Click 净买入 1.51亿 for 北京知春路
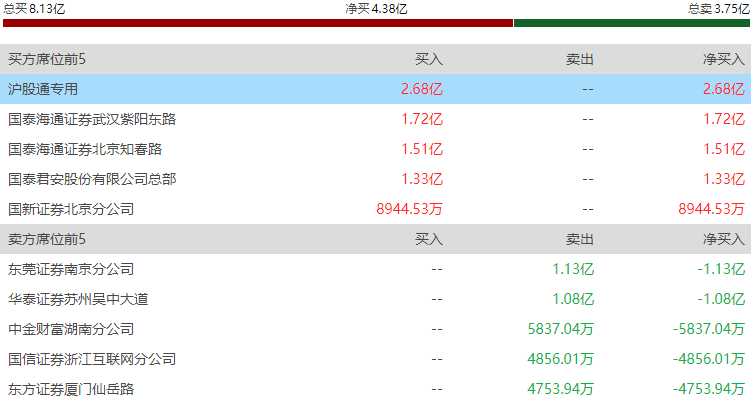The image size is (751, 397). click(x=724, y=149)
